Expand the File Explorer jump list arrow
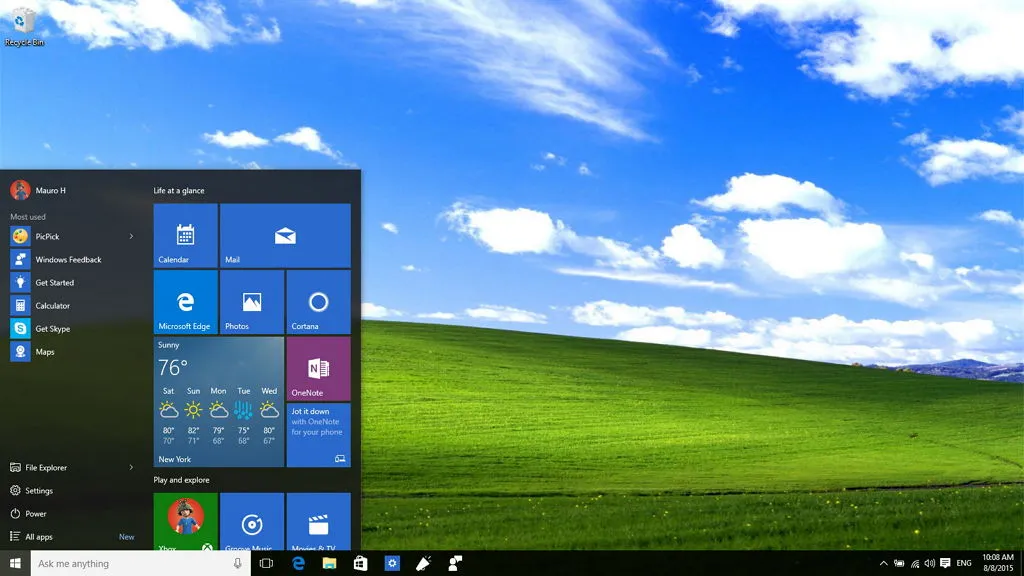 131,467
